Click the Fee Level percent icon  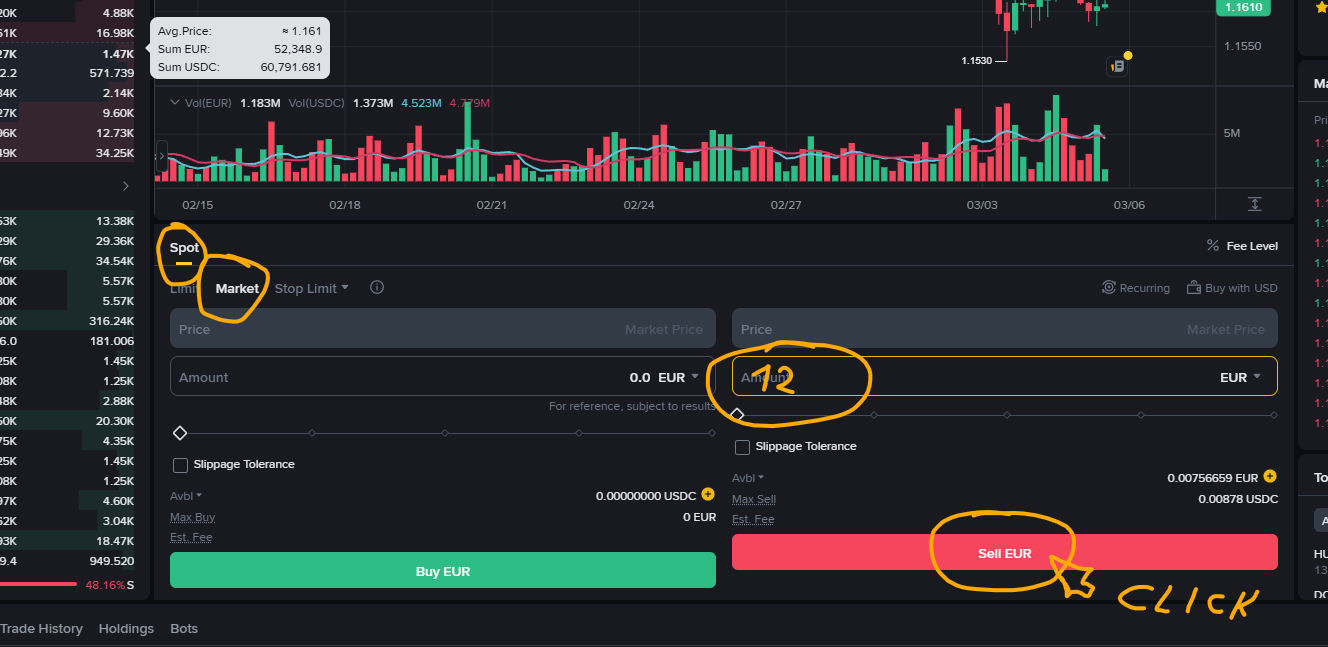(x=1213, y=246)
